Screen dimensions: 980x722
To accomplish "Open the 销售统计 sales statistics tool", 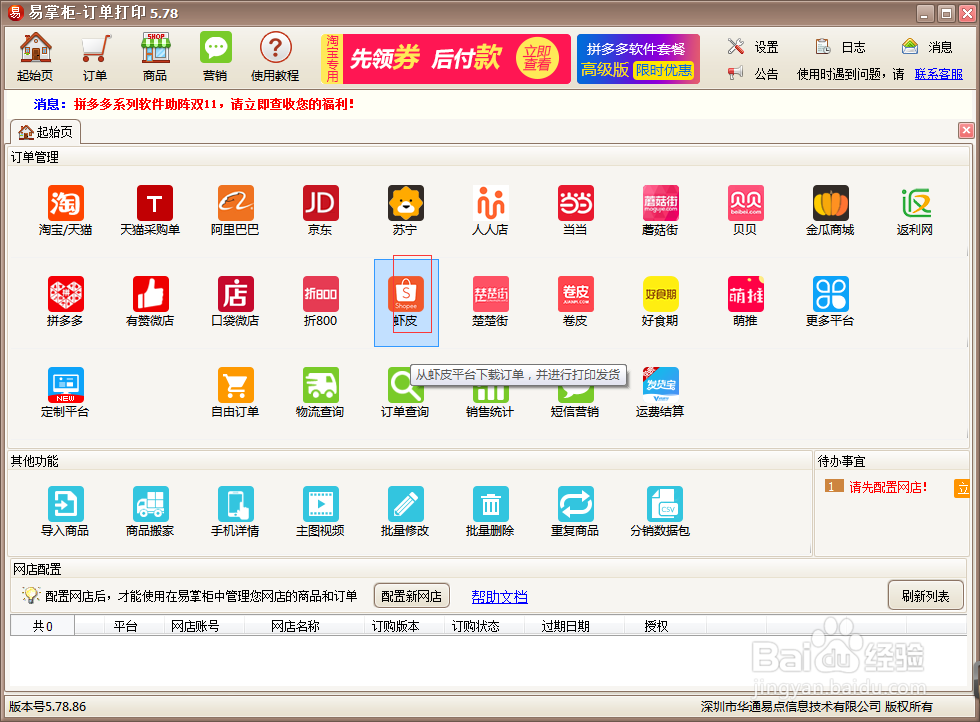I will click(490, 392).
